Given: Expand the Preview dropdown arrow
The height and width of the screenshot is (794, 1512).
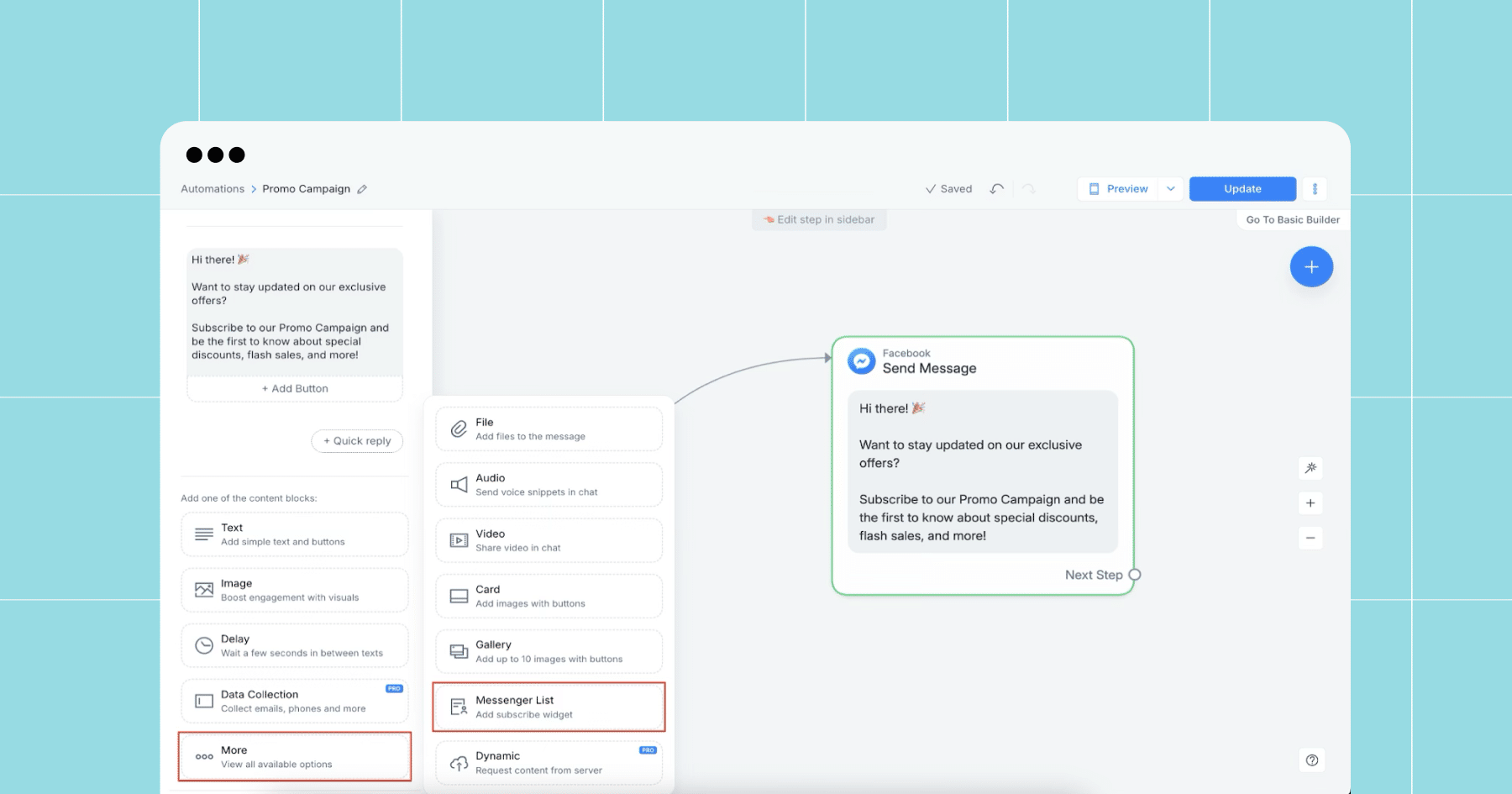Looking at the screenshot, I should (x=1171, y=189).
